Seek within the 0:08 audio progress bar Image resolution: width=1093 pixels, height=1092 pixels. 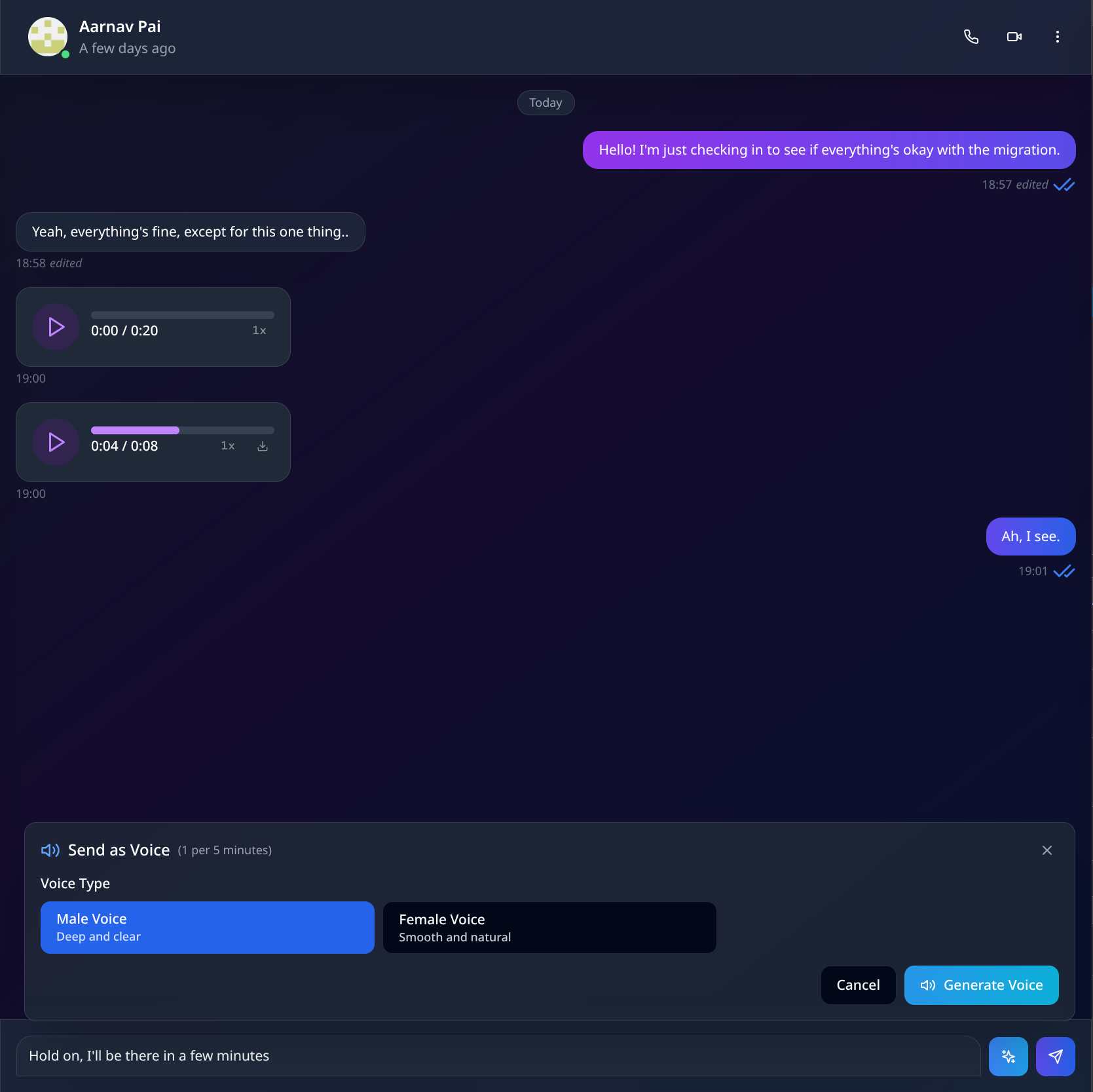[183, 430]
